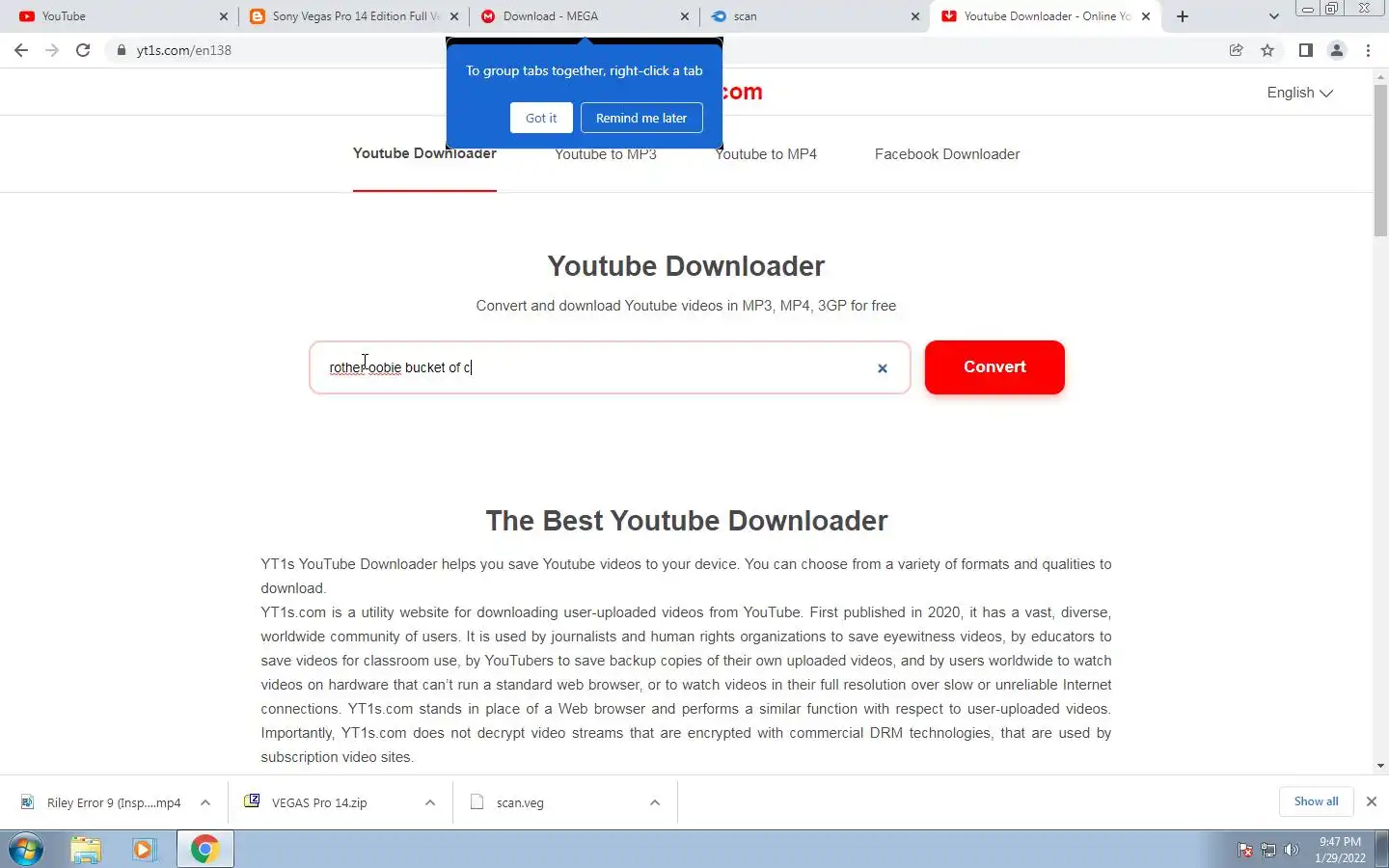Screen dimensions: 1389x868
Task: Click the Youtube Downloader heading
Action: pyautogui.click(x=686, y=266)
